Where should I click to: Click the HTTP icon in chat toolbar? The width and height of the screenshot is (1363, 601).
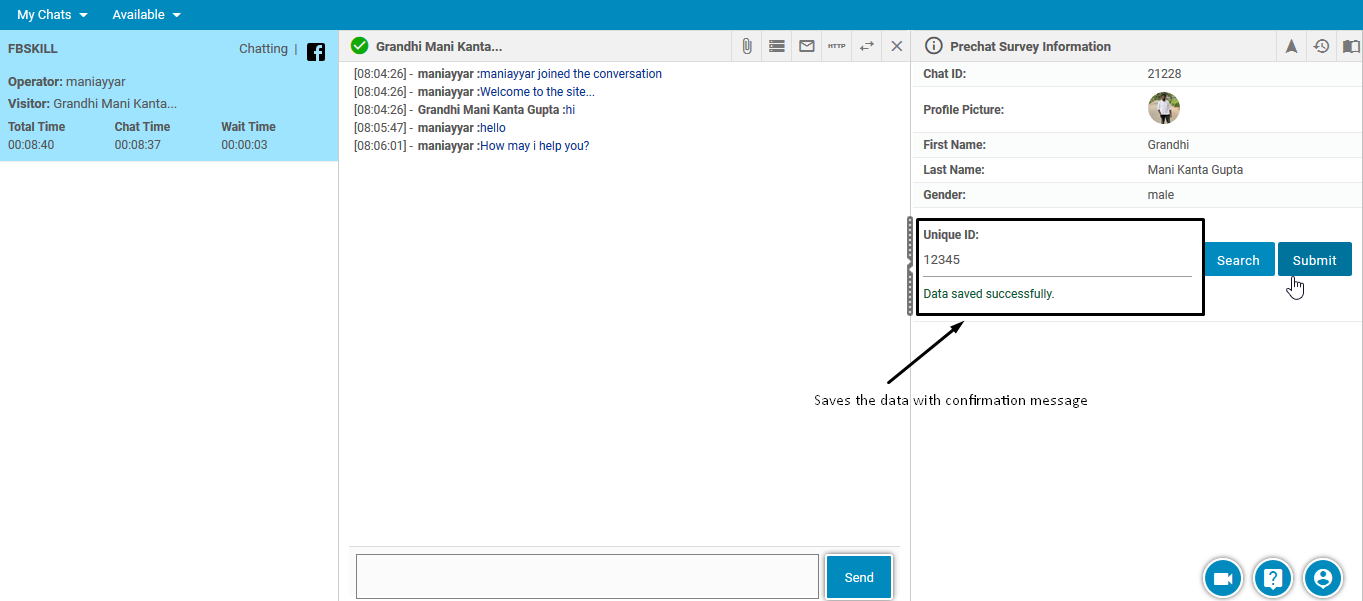coord(836,46)
